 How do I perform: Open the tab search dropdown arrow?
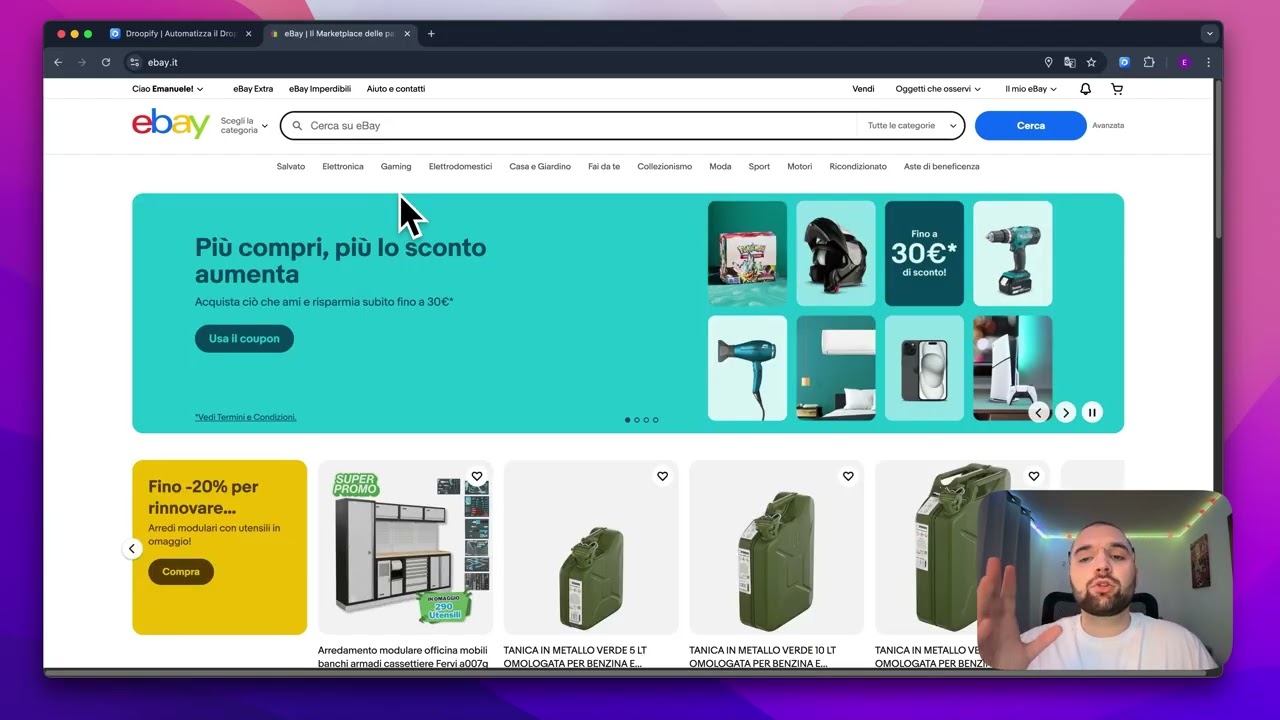click(x=1209, y=34)
